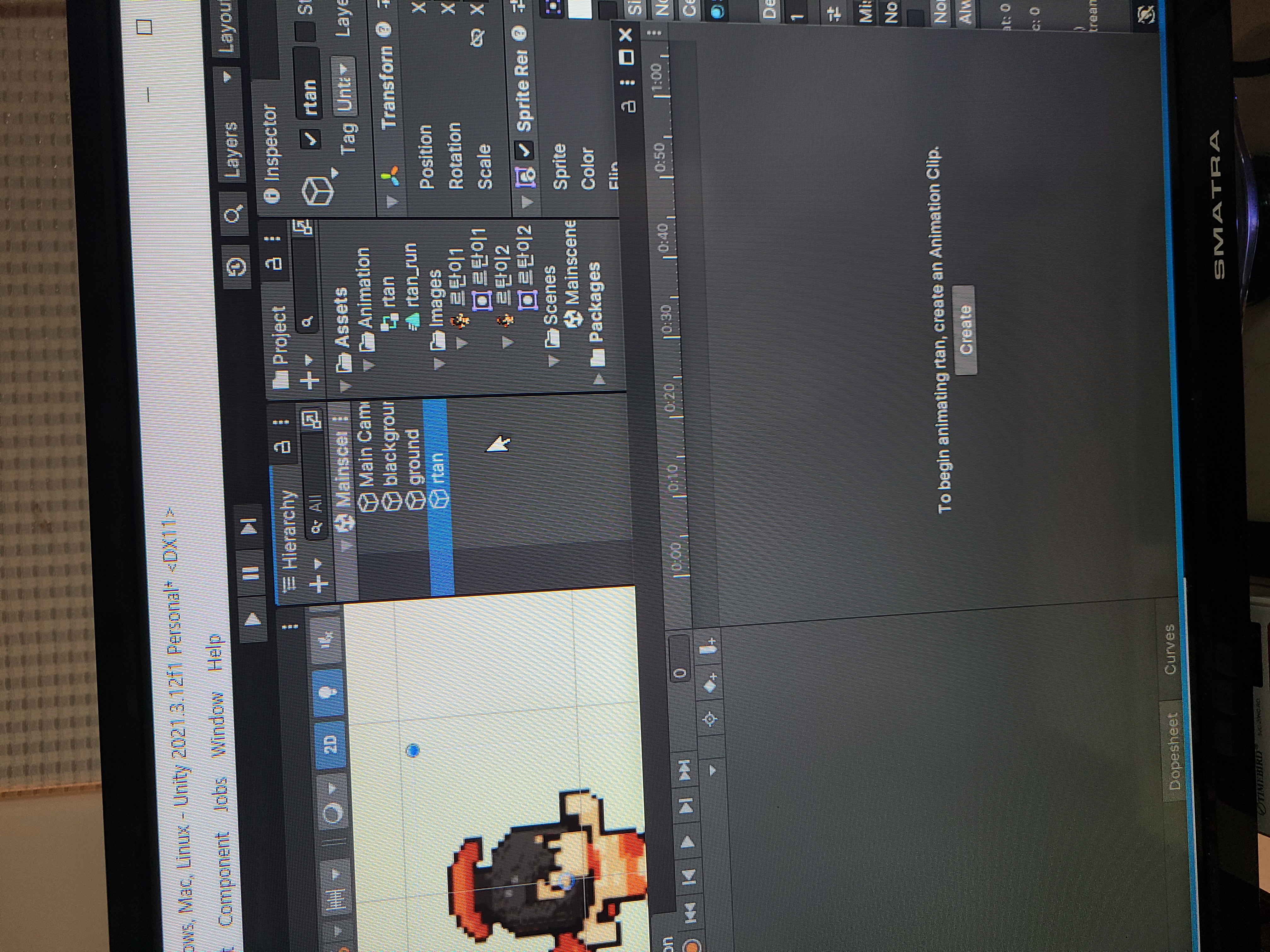1270x952 pixels.
Task: Select the rtan_run animation clip
Action: [x=413, y=287]
